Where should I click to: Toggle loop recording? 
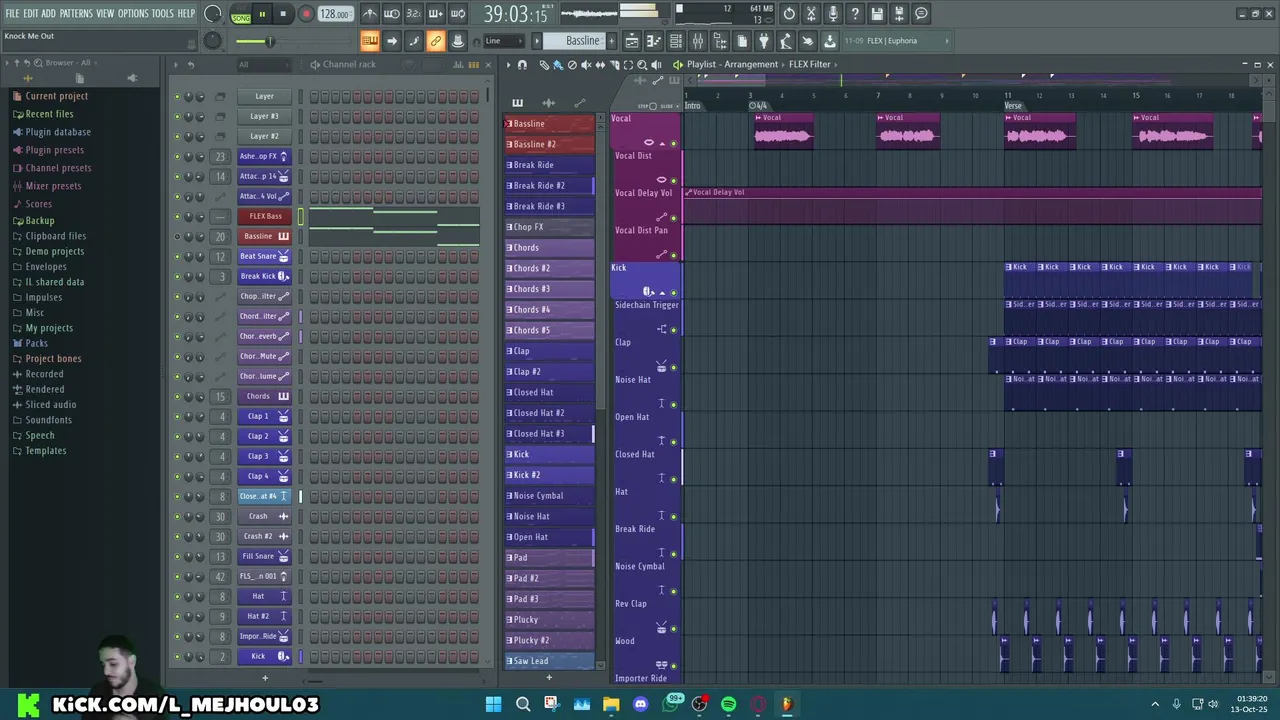tap(457, 14)
